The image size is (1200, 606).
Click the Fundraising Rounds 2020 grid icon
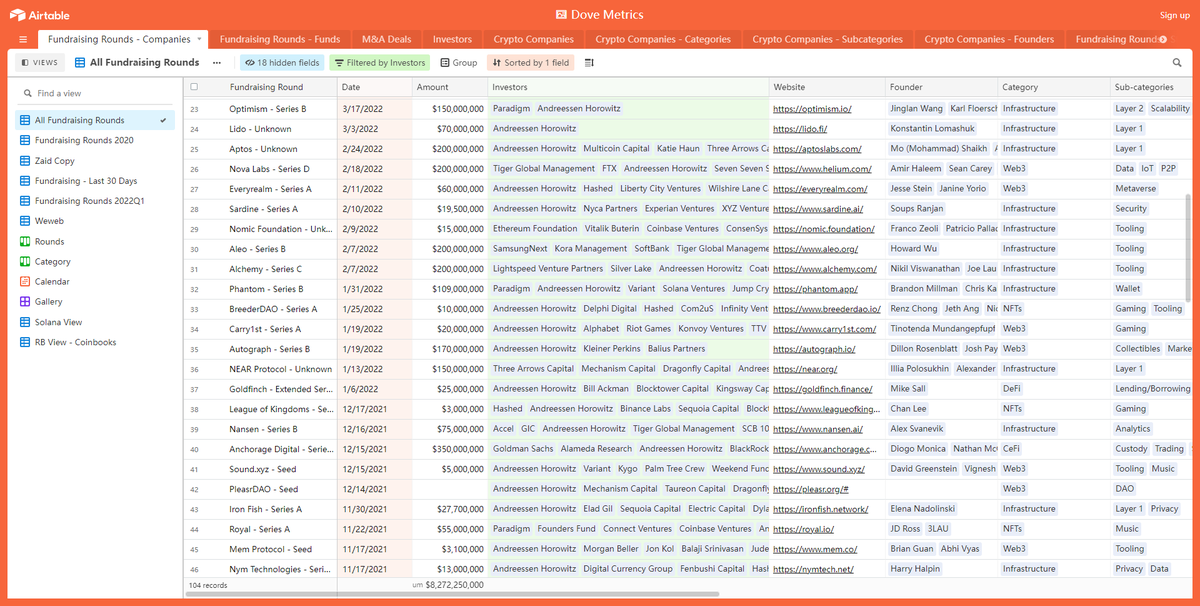pos(25,140)
